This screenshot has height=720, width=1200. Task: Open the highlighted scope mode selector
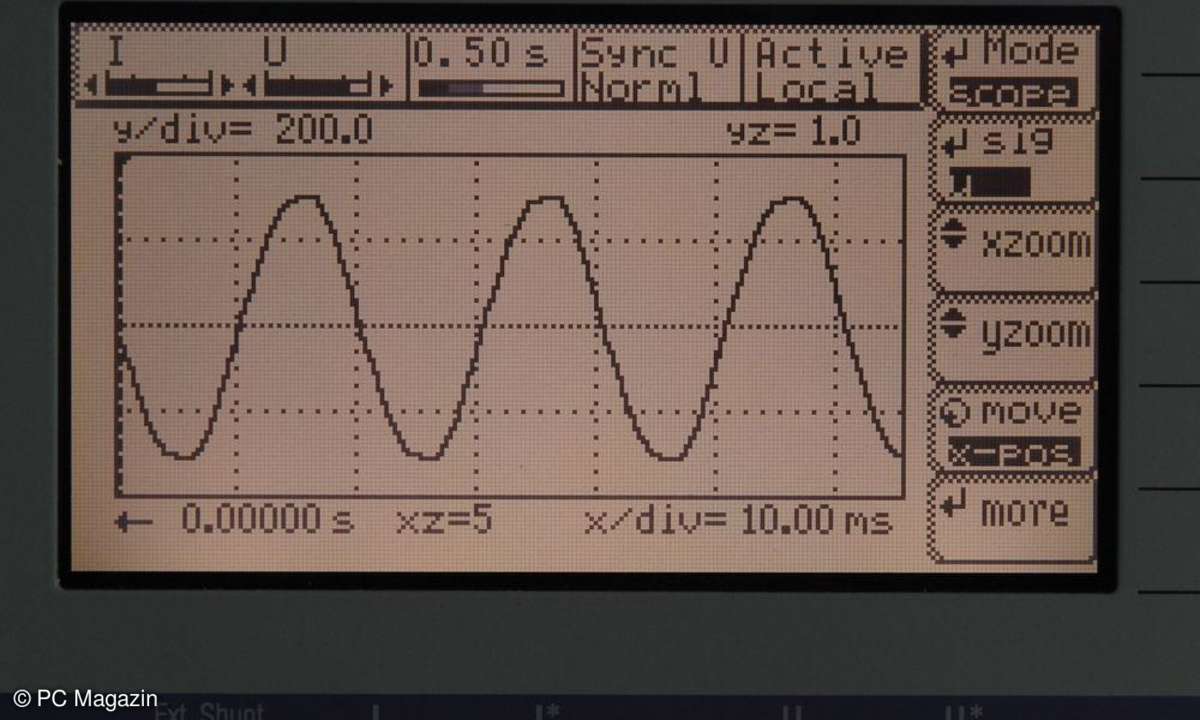coord(1014,94)
